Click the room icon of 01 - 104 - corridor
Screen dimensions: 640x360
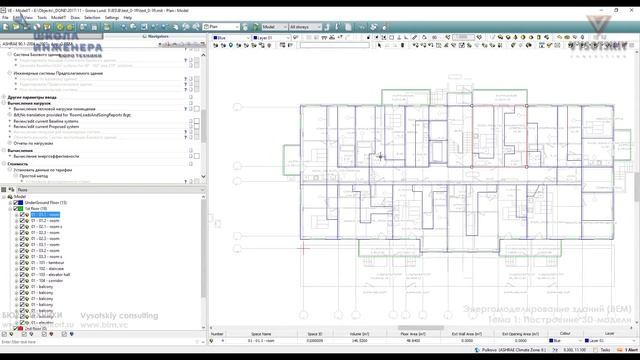[27, 281]
